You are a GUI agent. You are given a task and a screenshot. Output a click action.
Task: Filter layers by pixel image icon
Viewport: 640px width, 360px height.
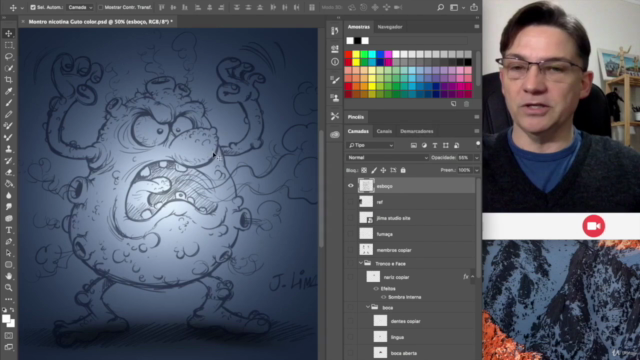[x=413, y=145]
